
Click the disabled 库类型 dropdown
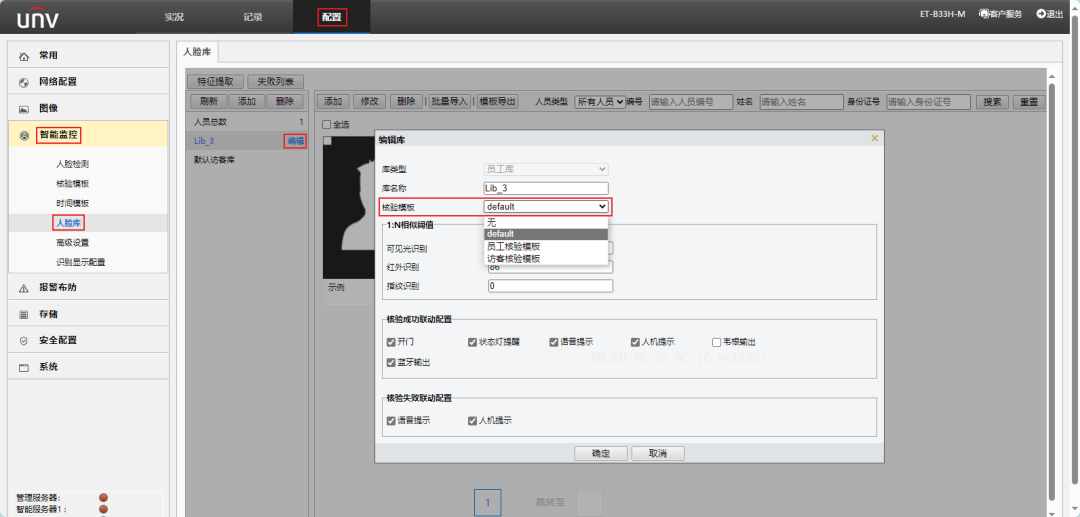(x=546, y=169)
